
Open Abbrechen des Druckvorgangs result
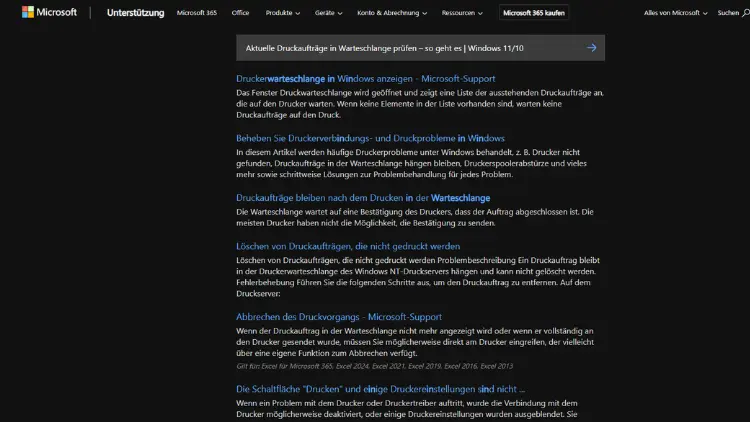click(339, 317)
